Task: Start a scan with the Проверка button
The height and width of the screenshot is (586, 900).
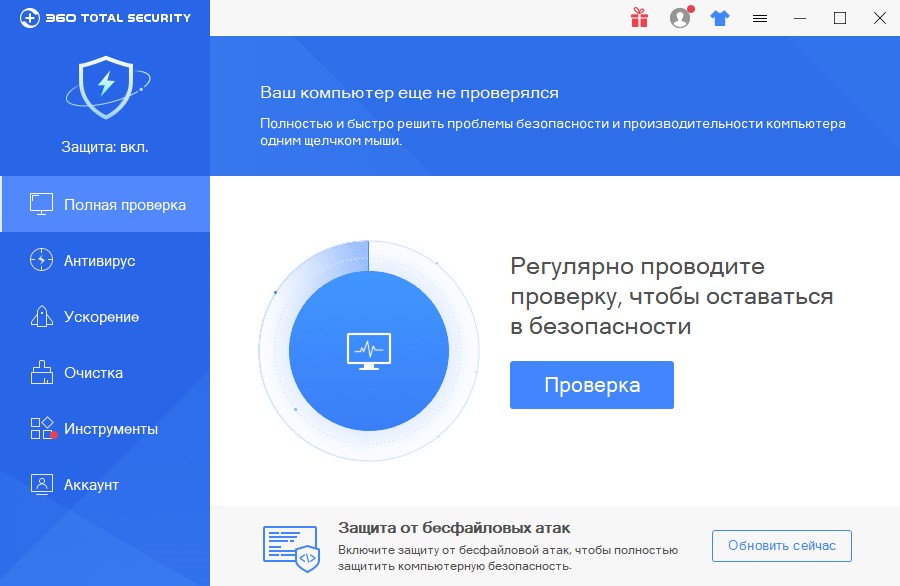Action: (591, 384)
